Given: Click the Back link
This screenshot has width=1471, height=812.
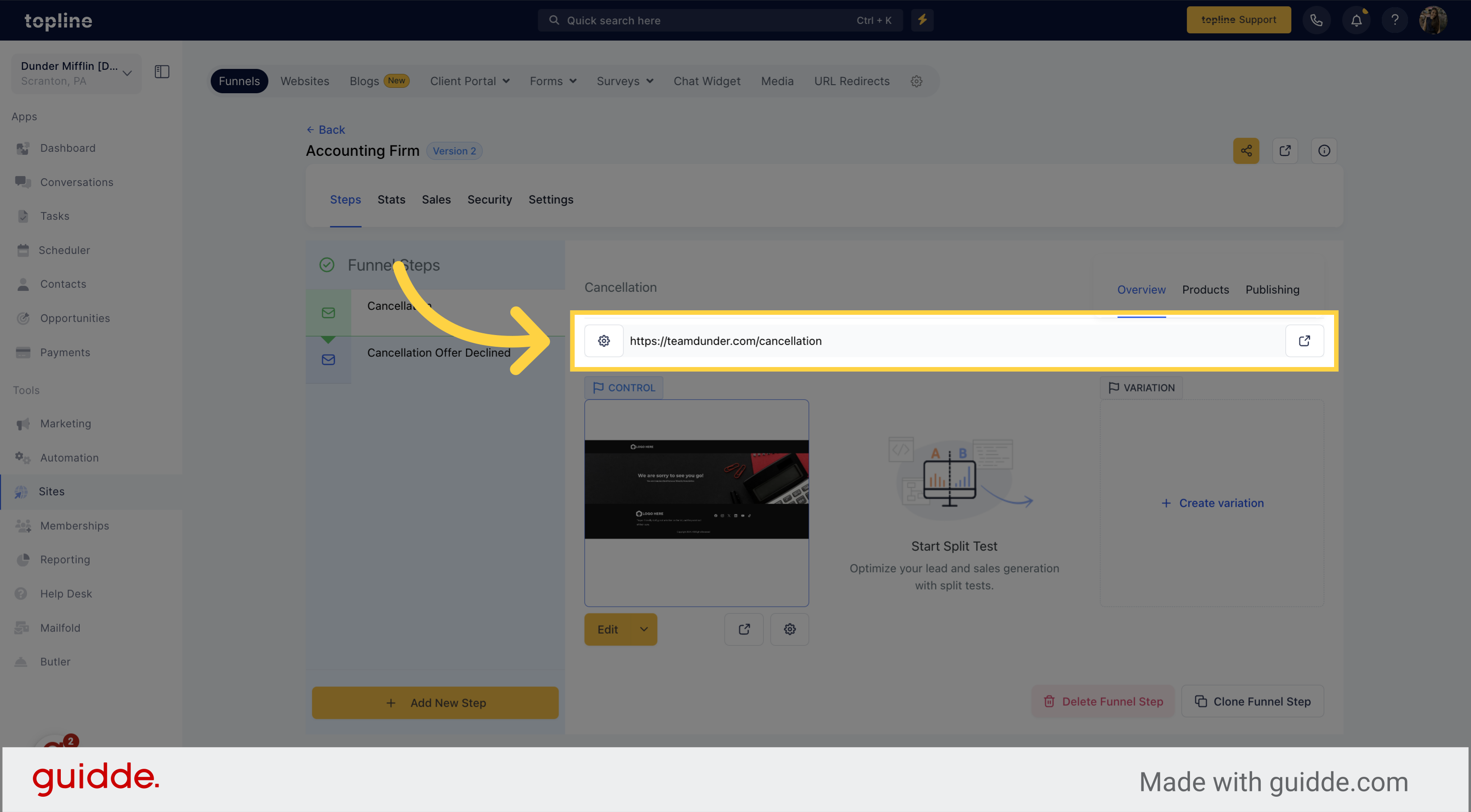Looking at the screenshot, I should [326, 130].
